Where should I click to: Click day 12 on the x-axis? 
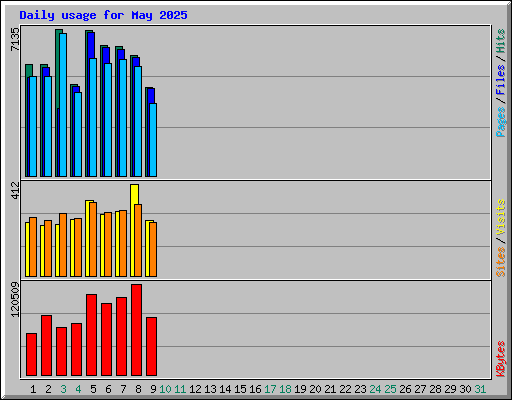point(195,389)
